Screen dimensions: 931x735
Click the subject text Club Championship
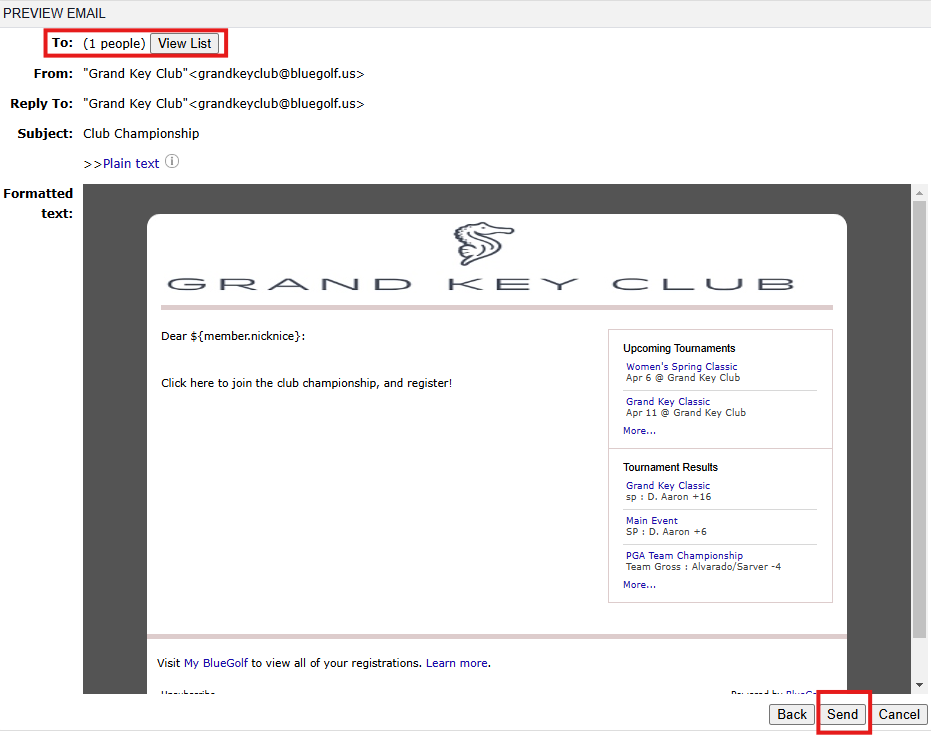tap(141, 134)
